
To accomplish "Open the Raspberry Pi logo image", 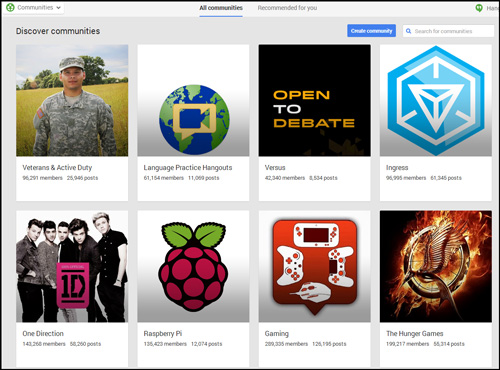I will coord(193,266).
